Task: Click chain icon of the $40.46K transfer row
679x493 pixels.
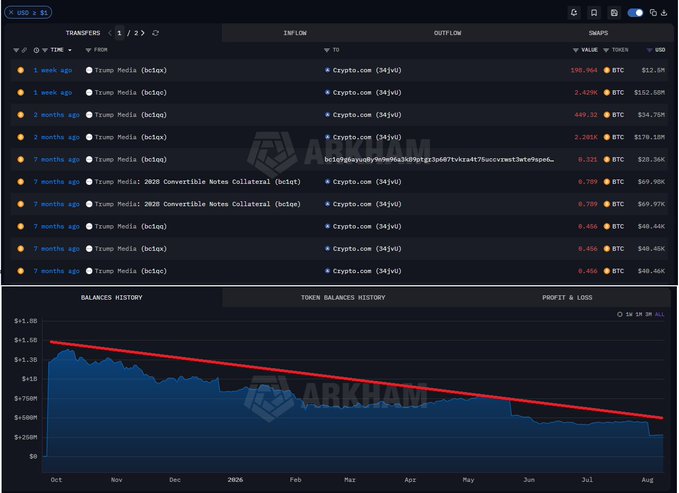Action: (x=20, y=271)
